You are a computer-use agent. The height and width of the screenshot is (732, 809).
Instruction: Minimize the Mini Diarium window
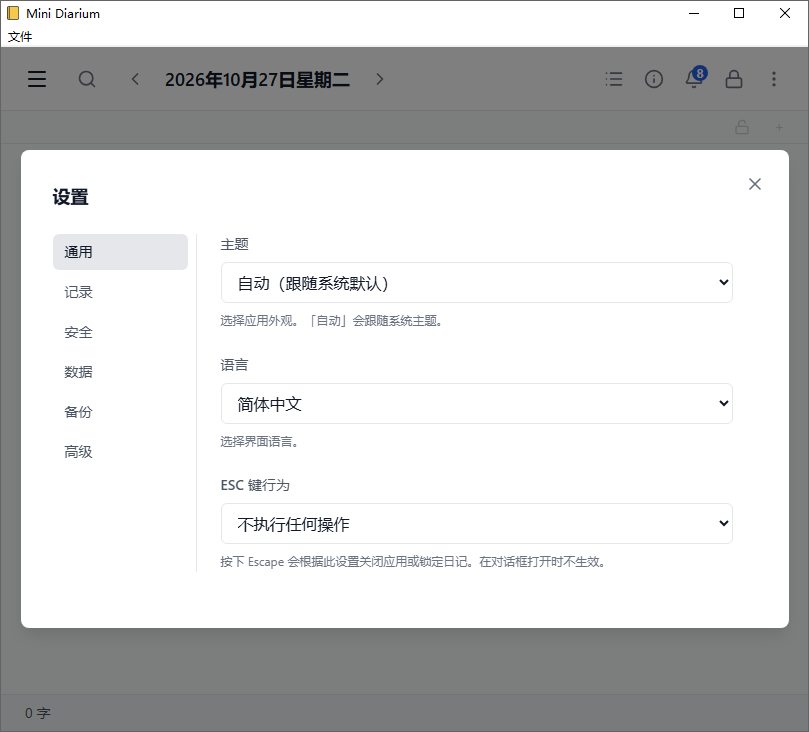coord(694,13)
